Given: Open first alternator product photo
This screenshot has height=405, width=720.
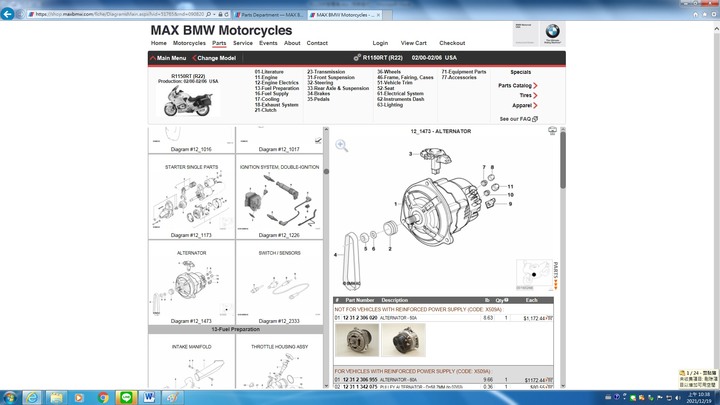Looking at the screenshot, I should click(357, 340).
